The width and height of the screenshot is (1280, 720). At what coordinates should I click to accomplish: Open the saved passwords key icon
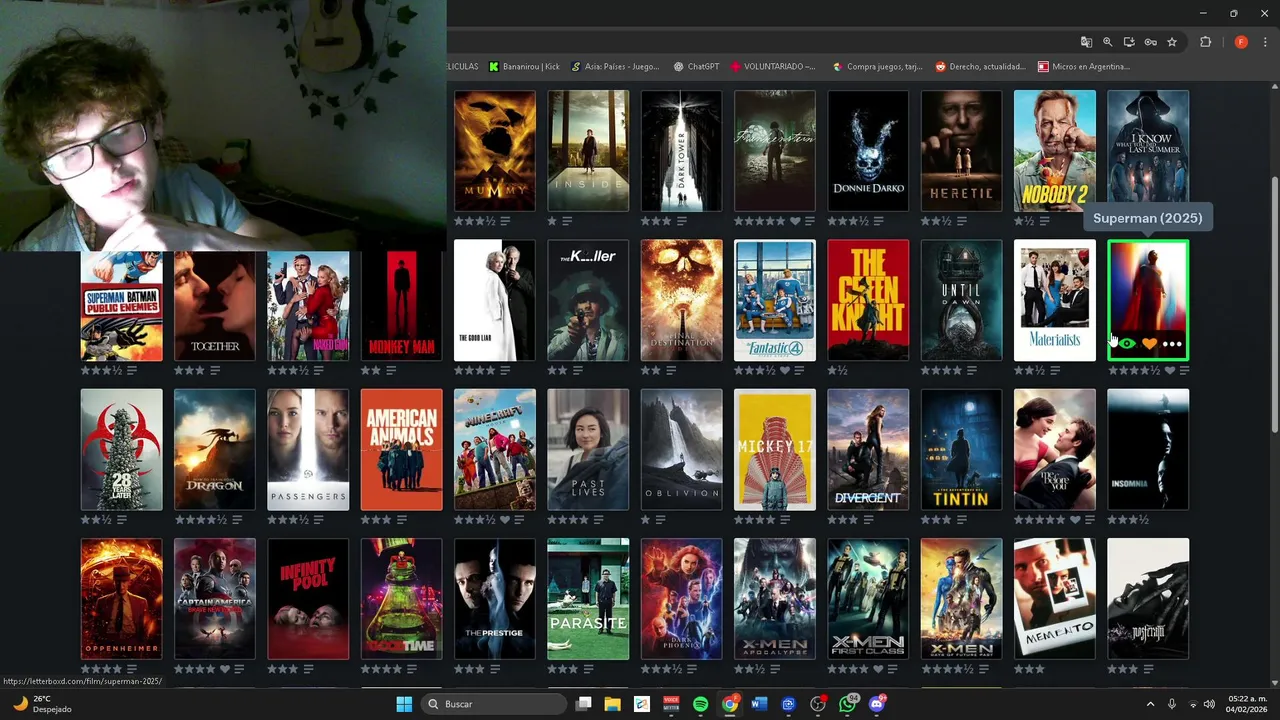coord(1151,42)
